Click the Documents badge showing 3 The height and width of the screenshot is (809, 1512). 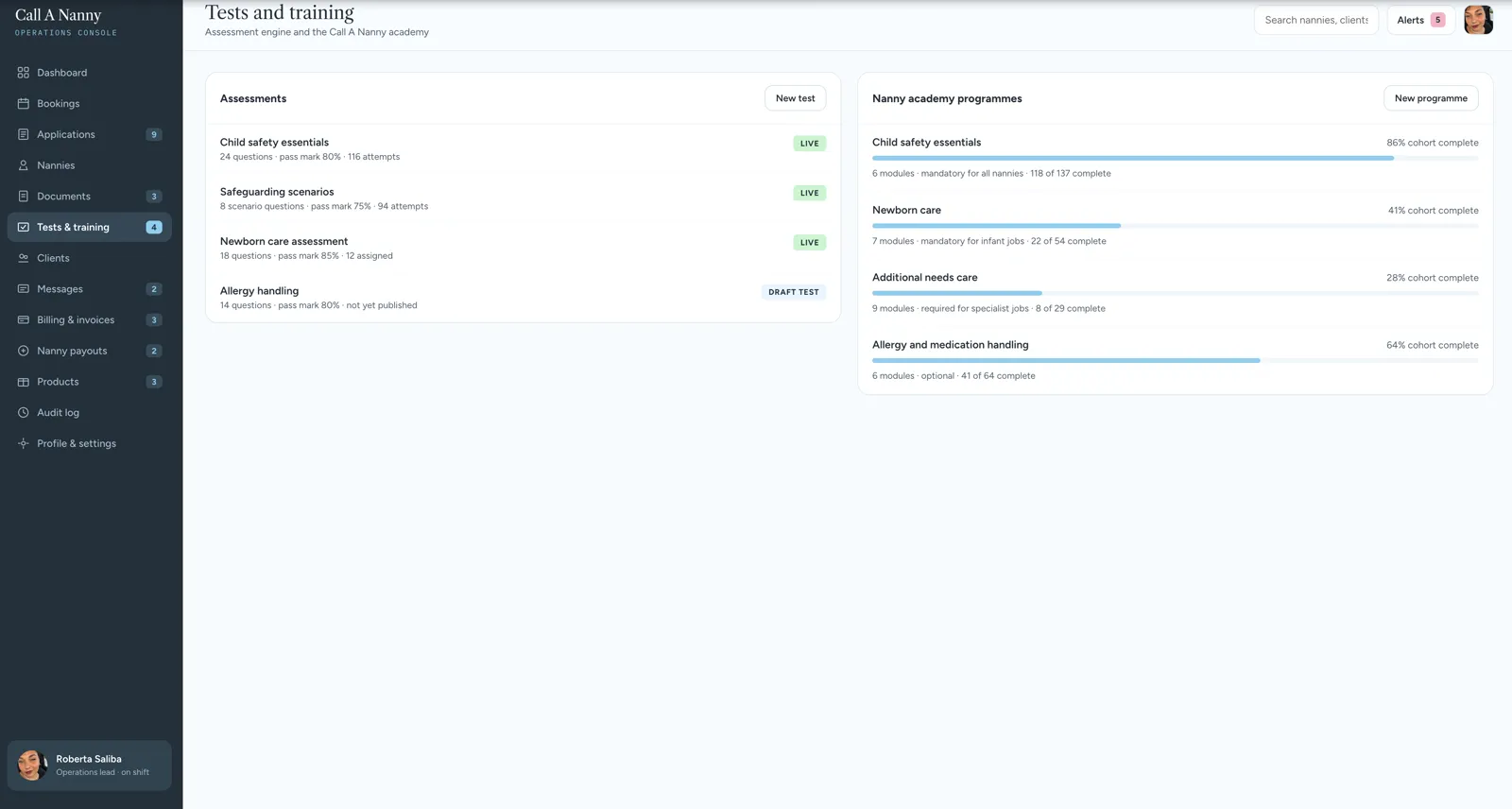point(154,197)
